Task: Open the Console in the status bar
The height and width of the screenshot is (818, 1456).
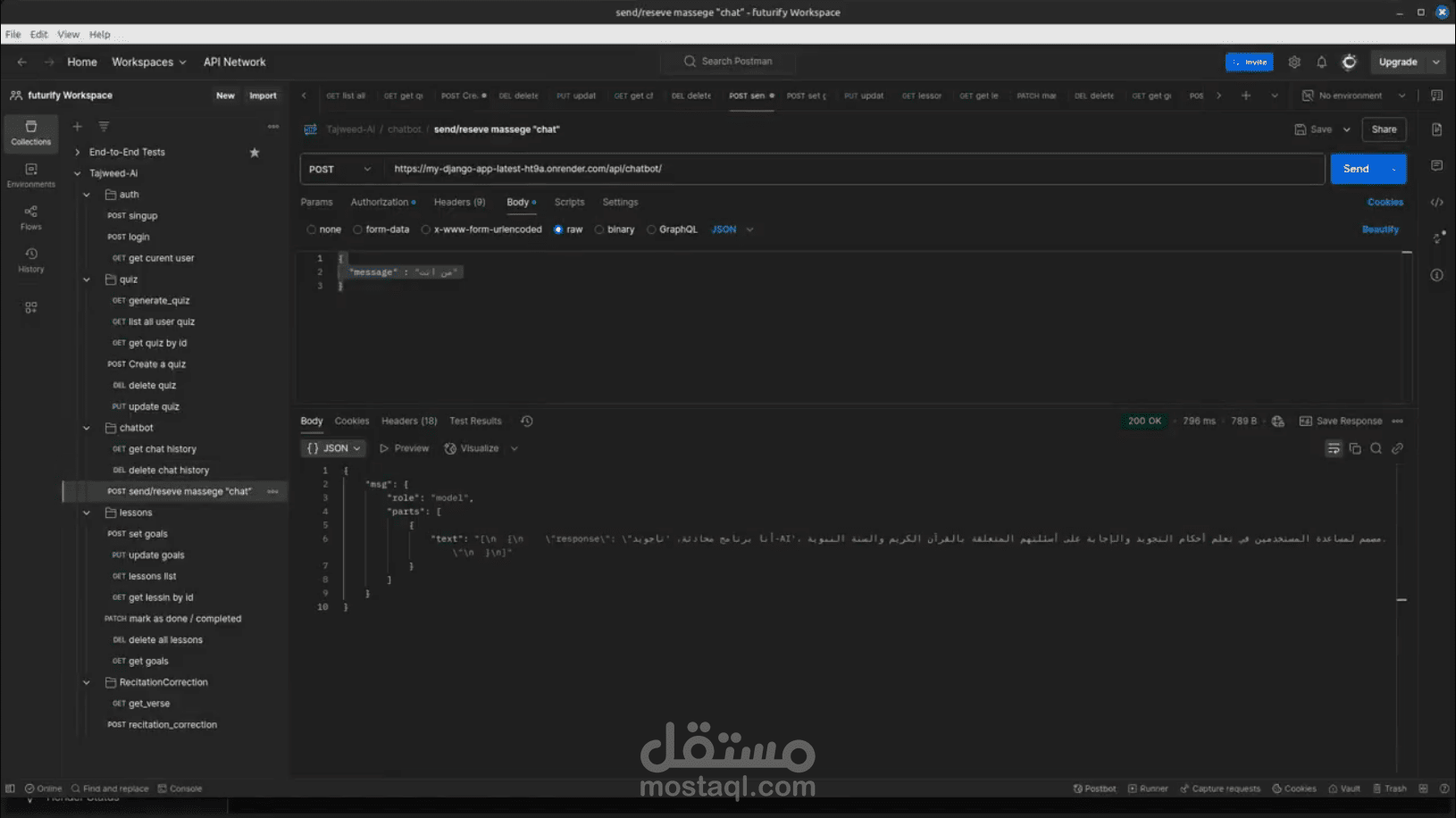Action: (x=180, y=789)
